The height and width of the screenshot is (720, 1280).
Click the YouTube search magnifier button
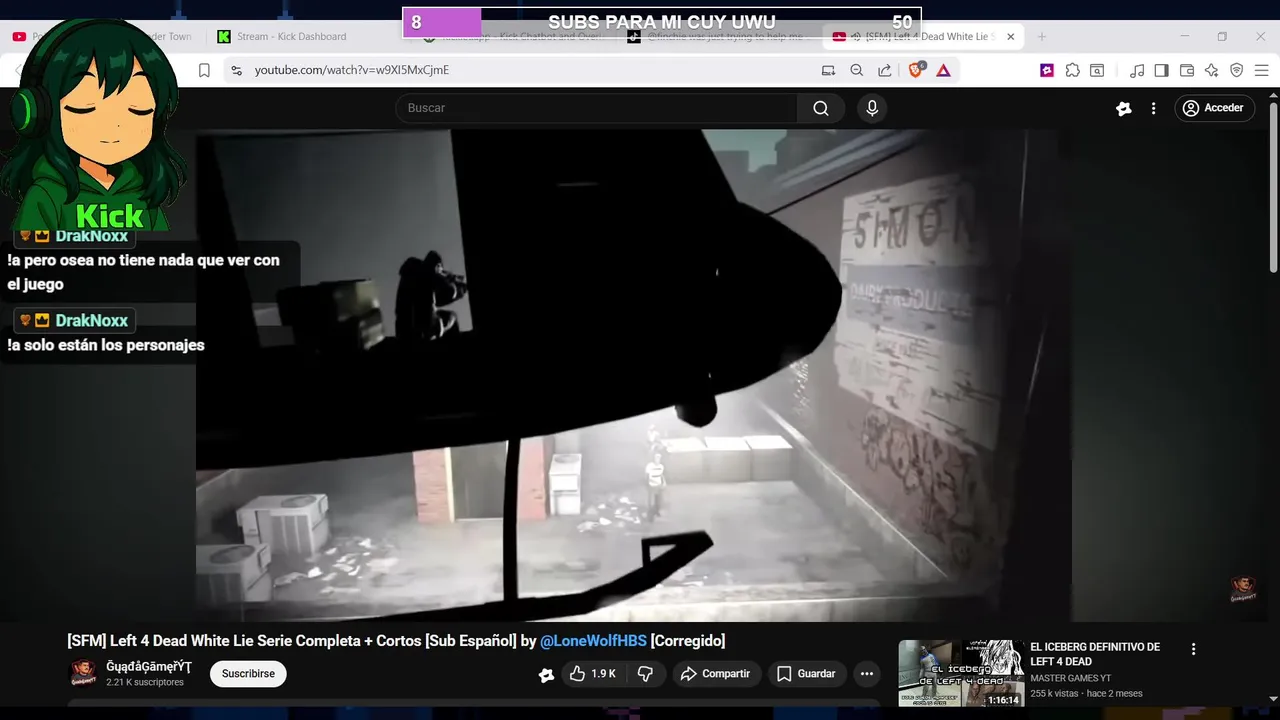[821, 108]
